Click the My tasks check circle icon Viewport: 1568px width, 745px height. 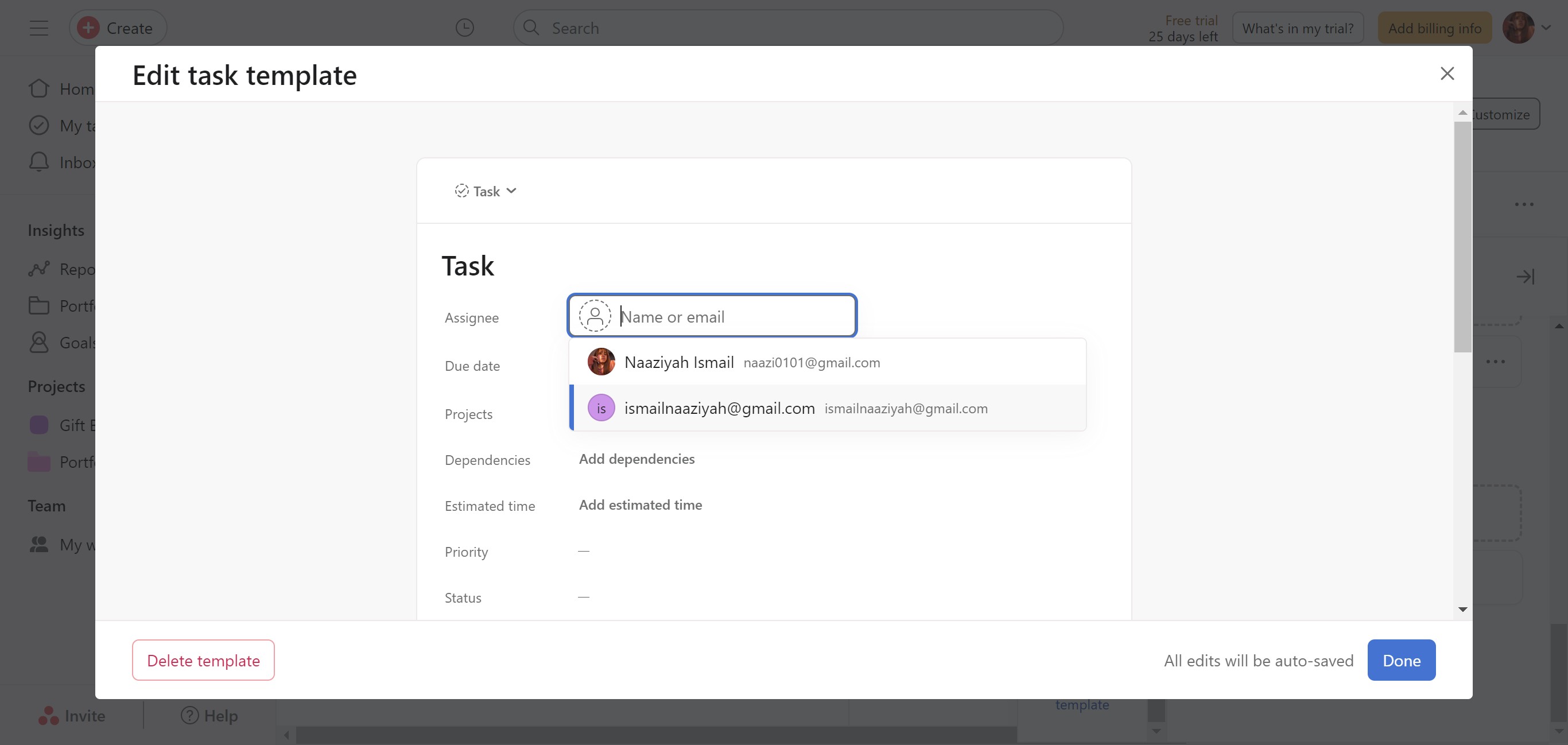(39, 125)
